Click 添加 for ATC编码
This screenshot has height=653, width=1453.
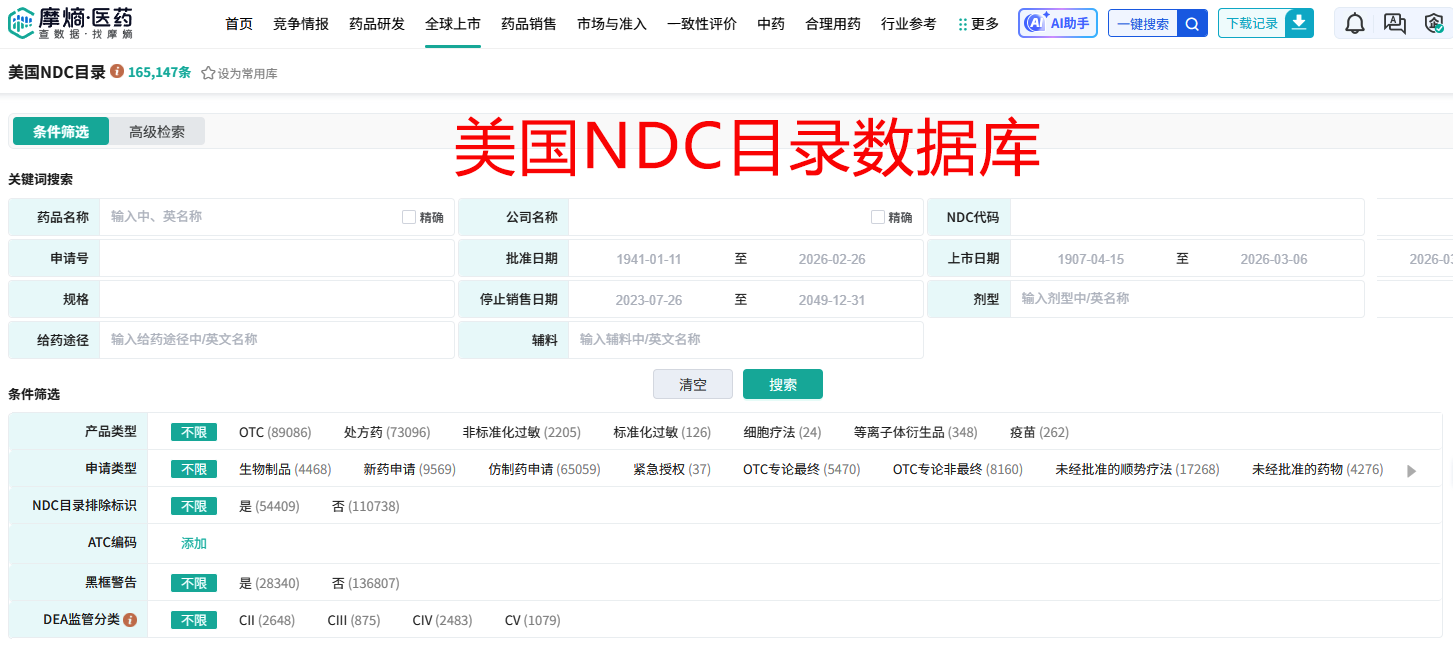tap(194, 543)
